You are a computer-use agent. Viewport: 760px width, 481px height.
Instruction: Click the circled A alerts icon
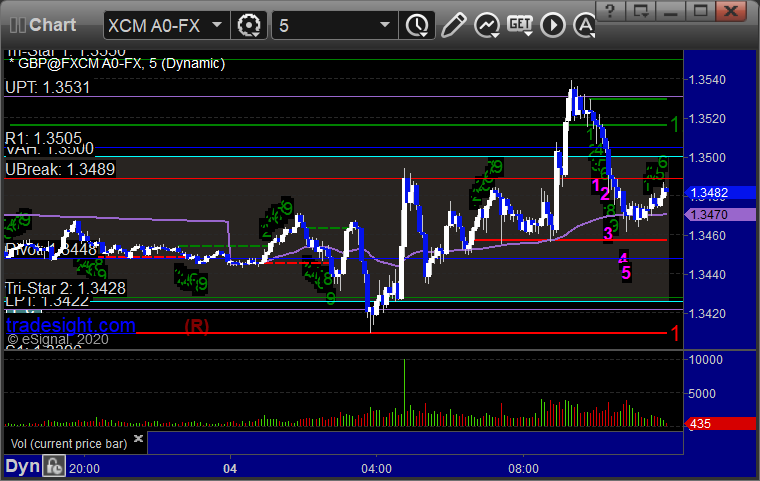tap(584, 25)
